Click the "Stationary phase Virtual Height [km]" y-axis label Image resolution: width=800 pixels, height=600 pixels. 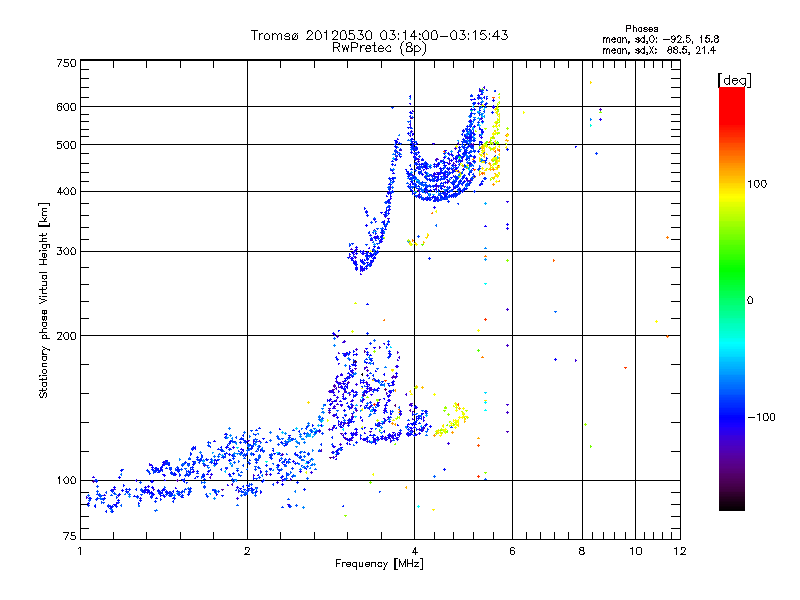coord(44,301)
